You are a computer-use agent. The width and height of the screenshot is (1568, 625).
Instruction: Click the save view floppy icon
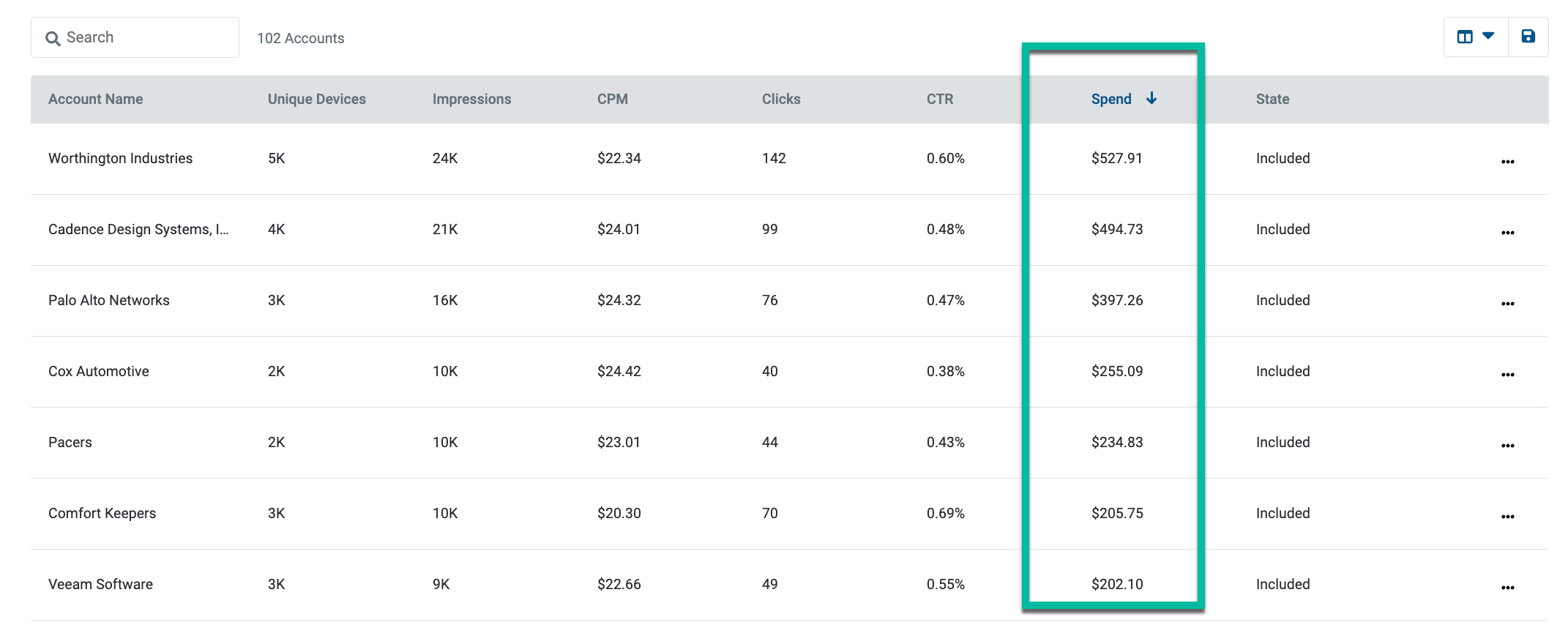[x=1528, y=37]
